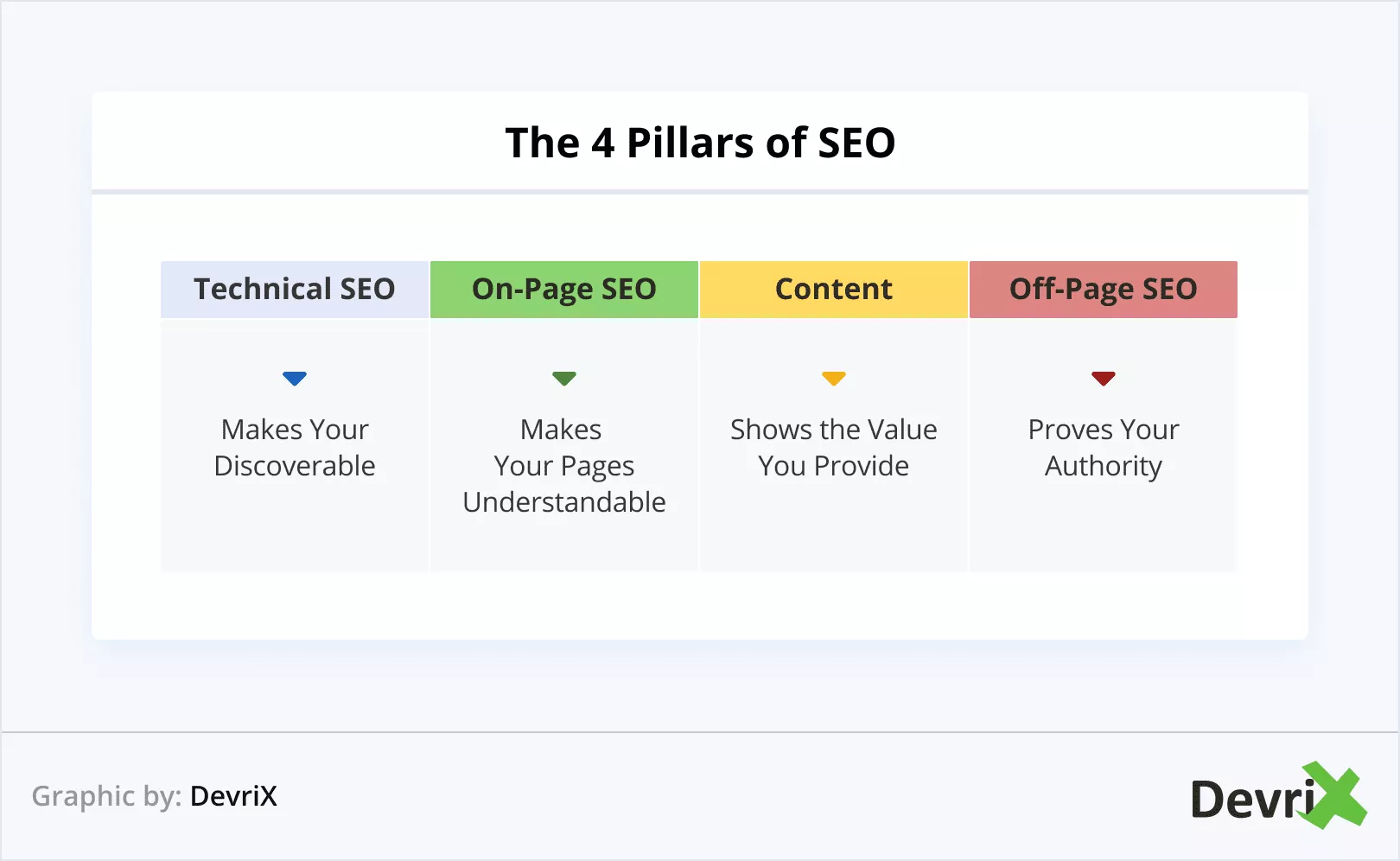Click the yellow arrow under Content
1400x861 pixels.
pos(834,378)
